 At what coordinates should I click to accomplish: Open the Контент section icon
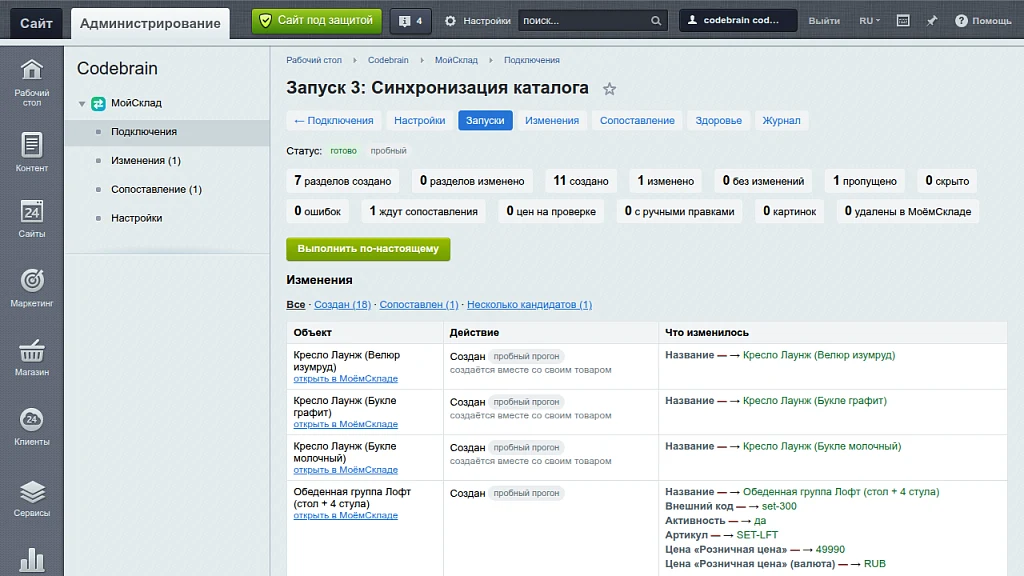[31, 145]
